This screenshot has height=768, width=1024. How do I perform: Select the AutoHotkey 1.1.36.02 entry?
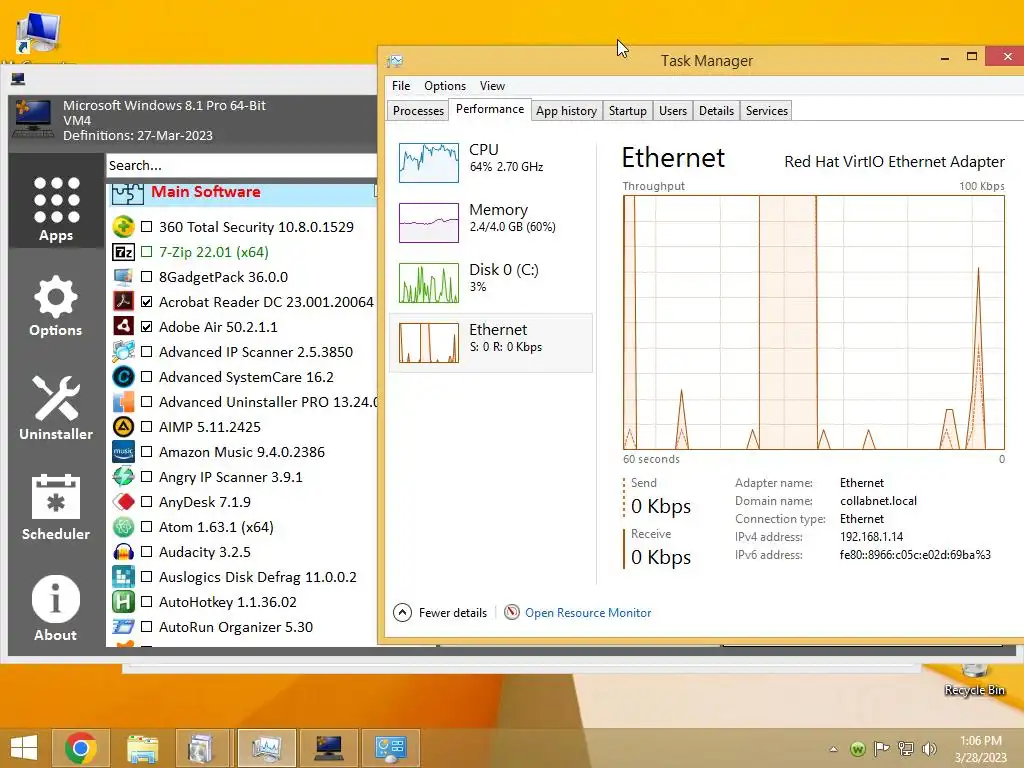tap(227, 601)
